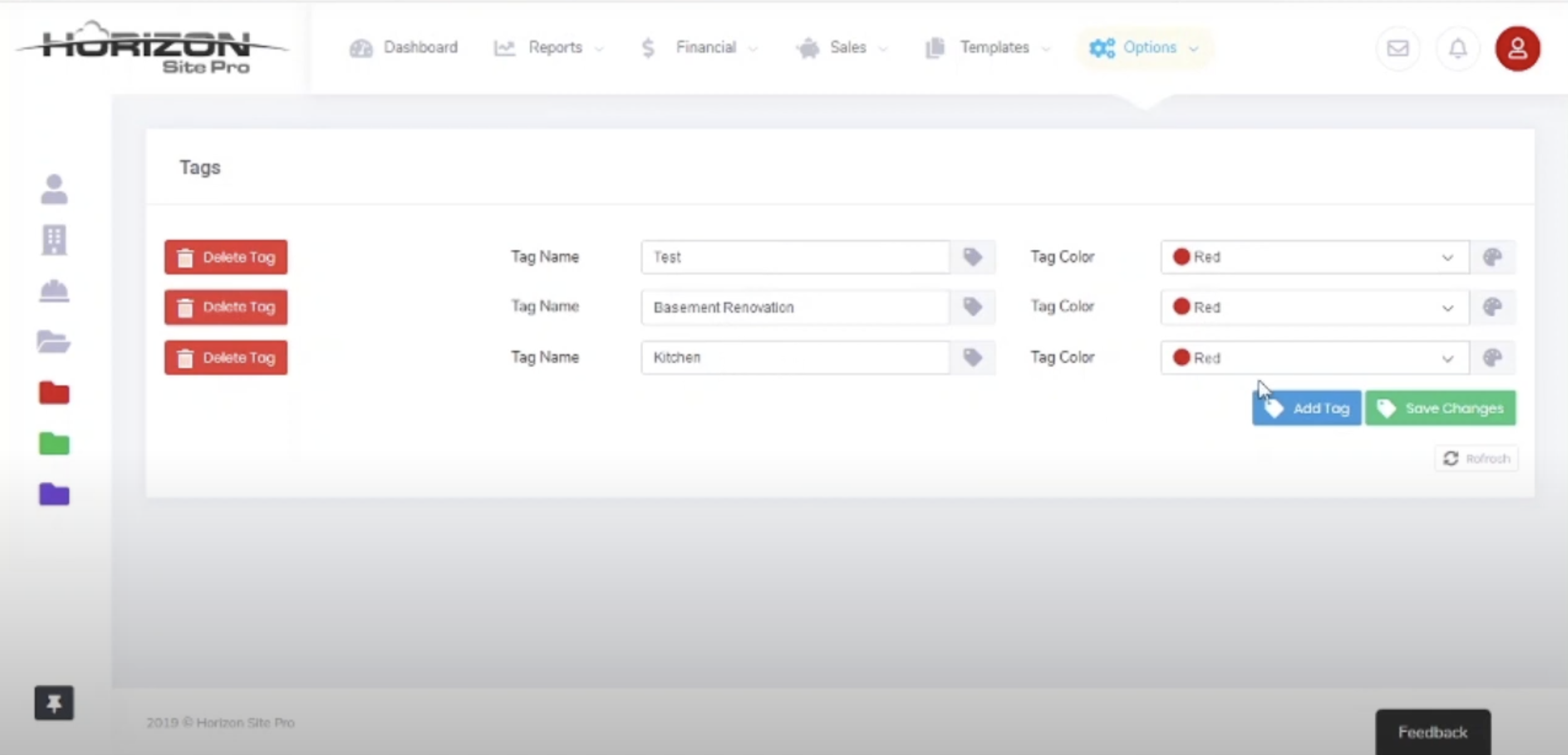Expand the Tag Color dropdown for Kitchen
The height and width of the screenshot is (755, 1568).
click(x=1314, y=358)
